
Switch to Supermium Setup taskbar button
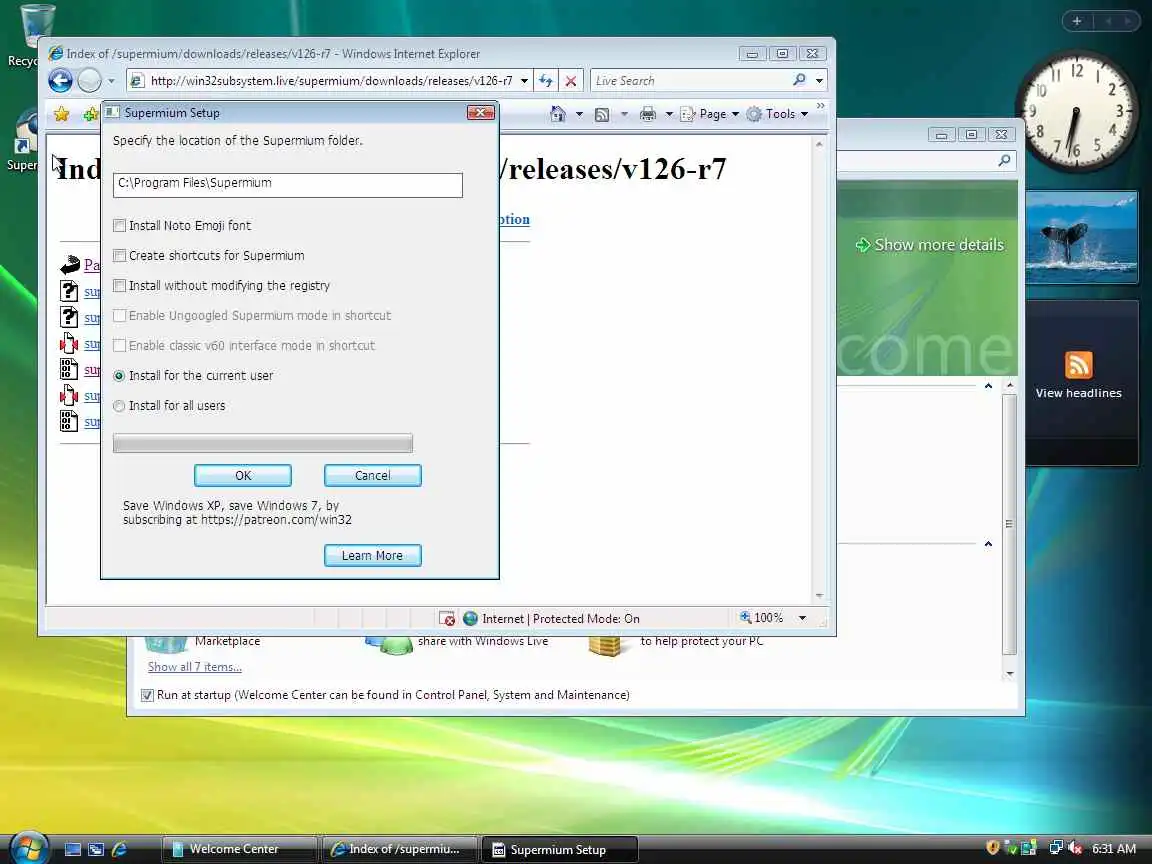pyautogui.click(x=559, y=850)
